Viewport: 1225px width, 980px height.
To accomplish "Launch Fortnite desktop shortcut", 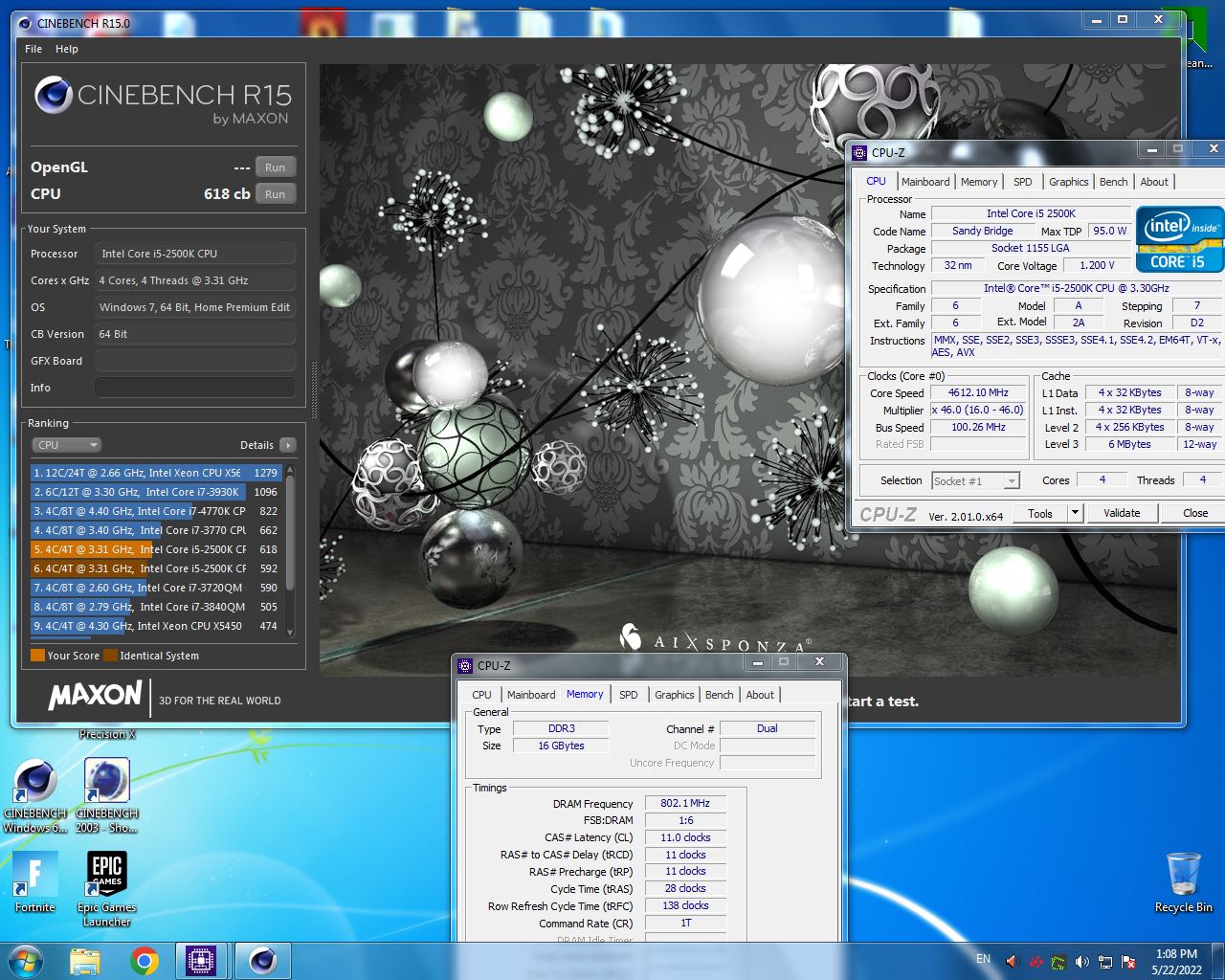I will tap(35, 882).
